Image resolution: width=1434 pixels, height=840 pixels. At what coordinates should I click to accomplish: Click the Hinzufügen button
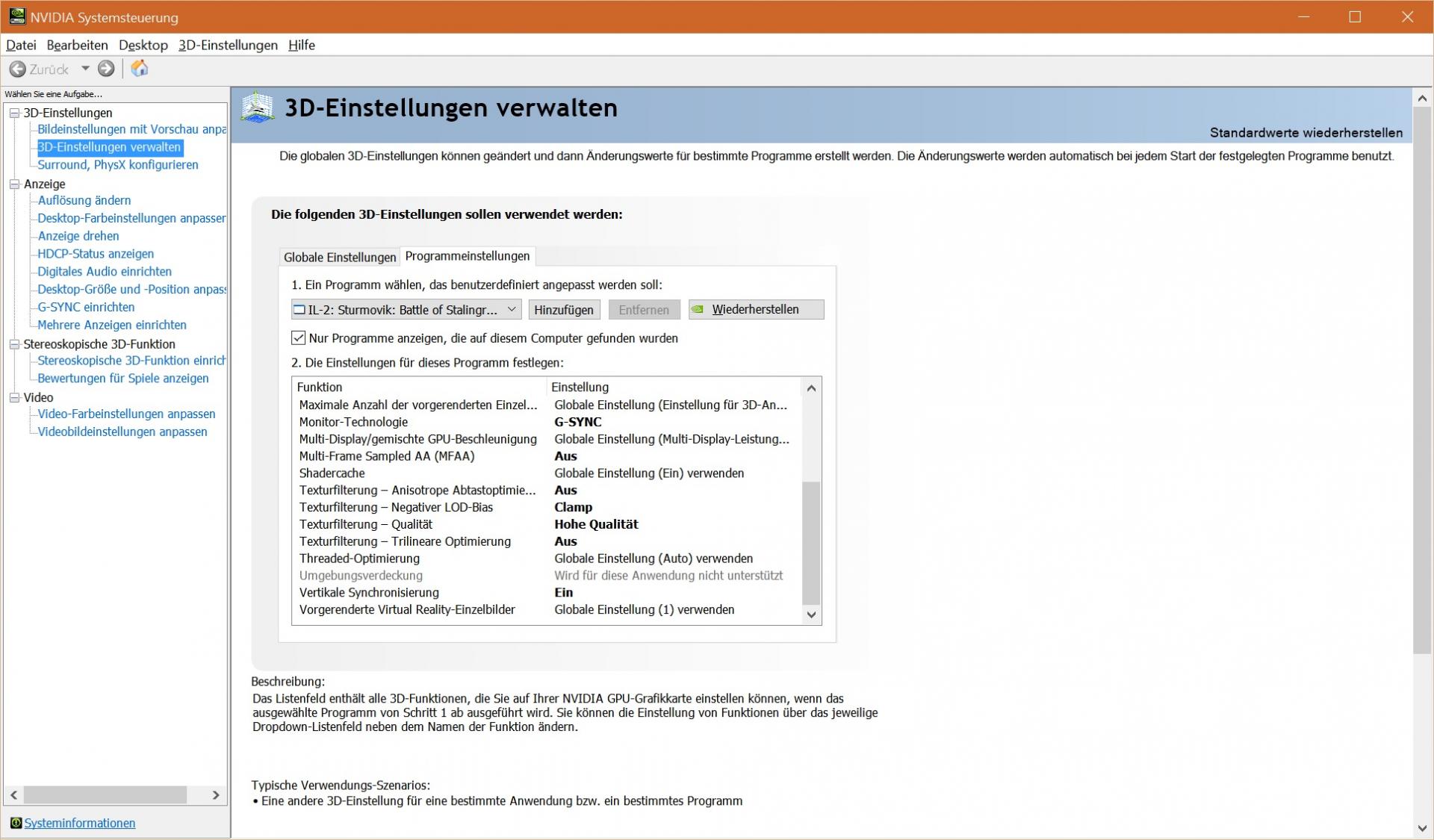coord(564,309)
